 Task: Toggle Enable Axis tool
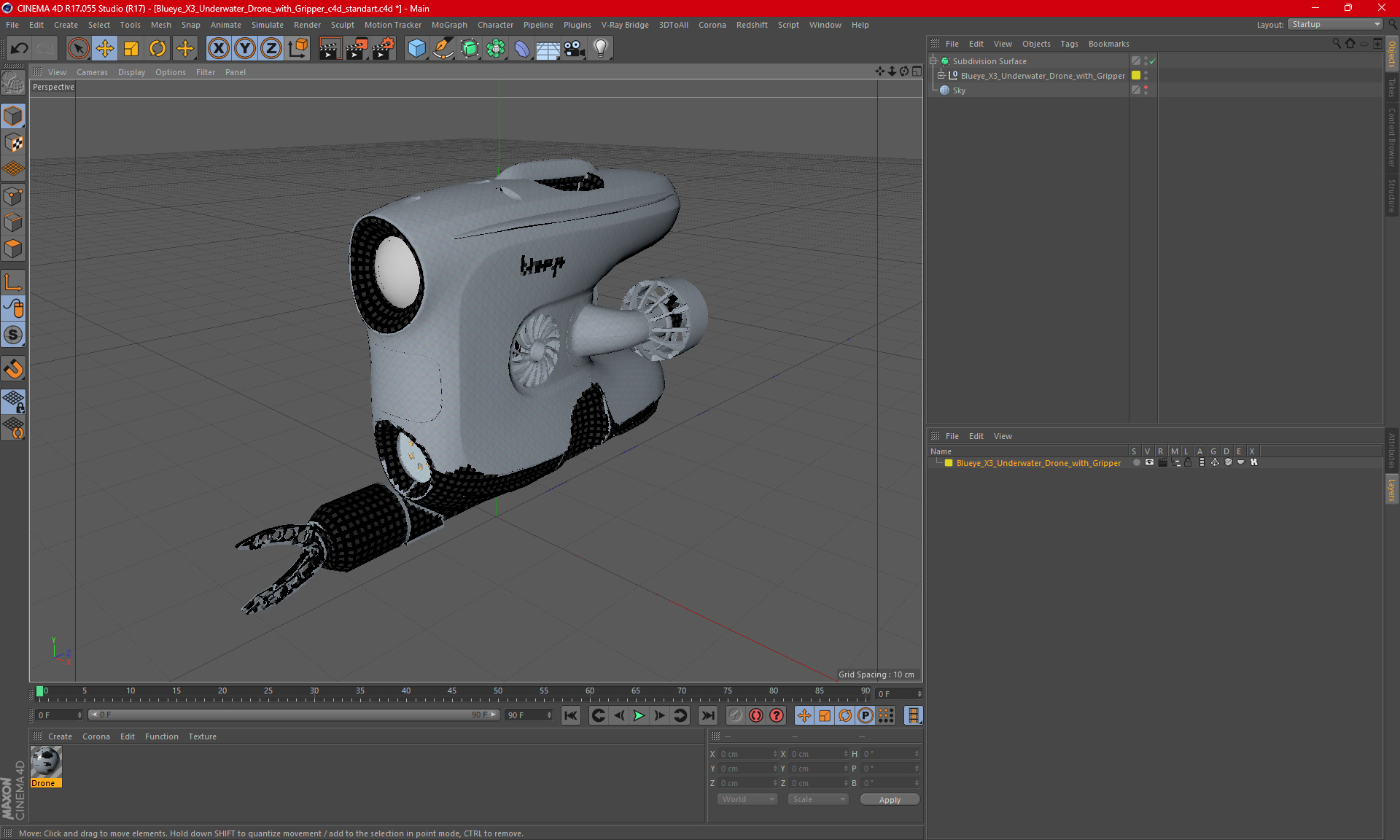pyautogui.click(x=13, y=282)
